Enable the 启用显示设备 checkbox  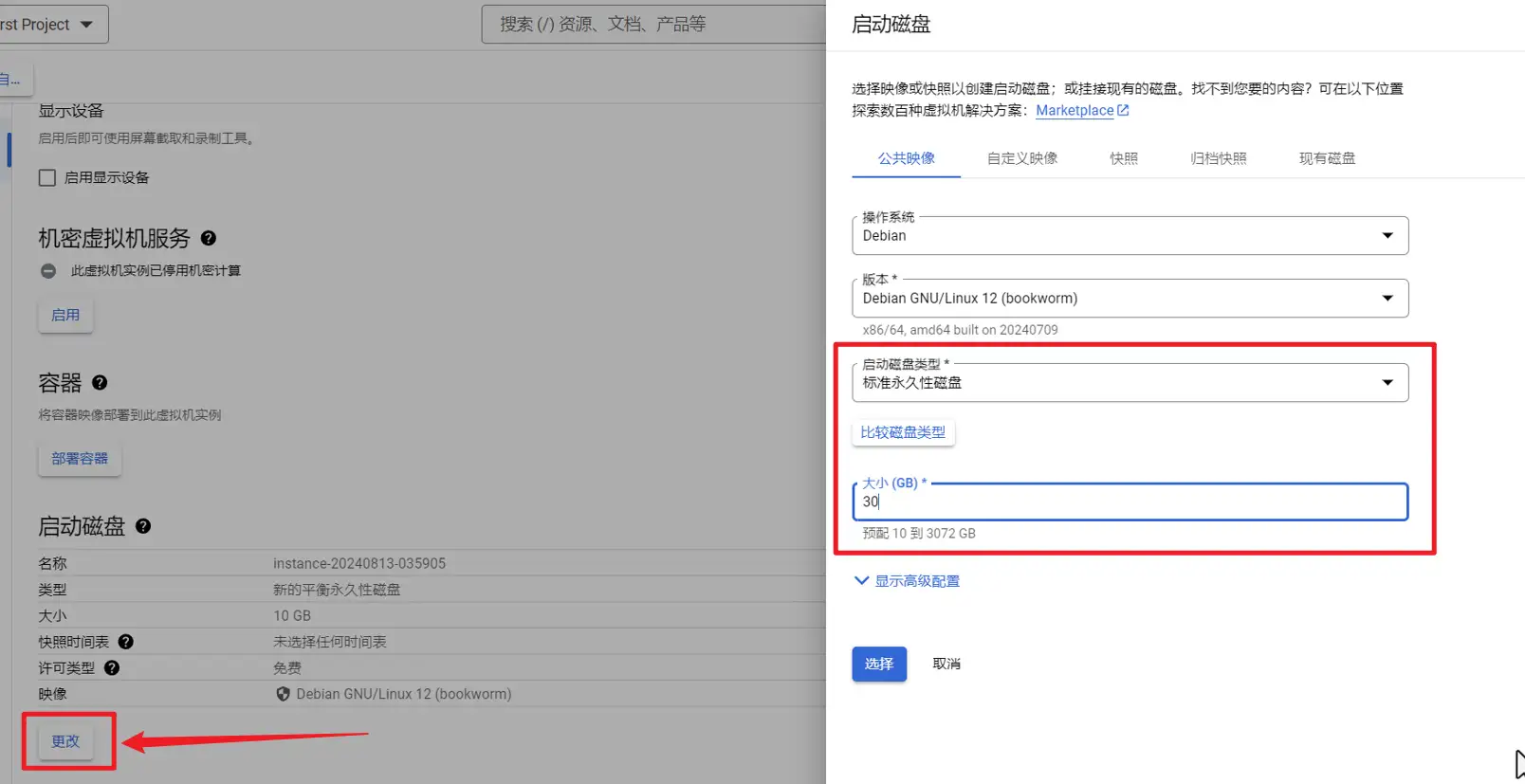tap(47, 177)
